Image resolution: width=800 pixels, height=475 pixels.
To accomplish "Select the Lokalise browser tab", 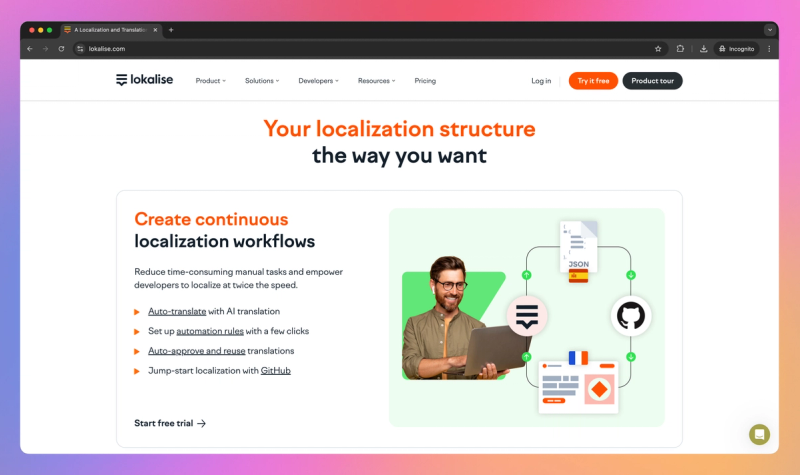I will (111, 30).
